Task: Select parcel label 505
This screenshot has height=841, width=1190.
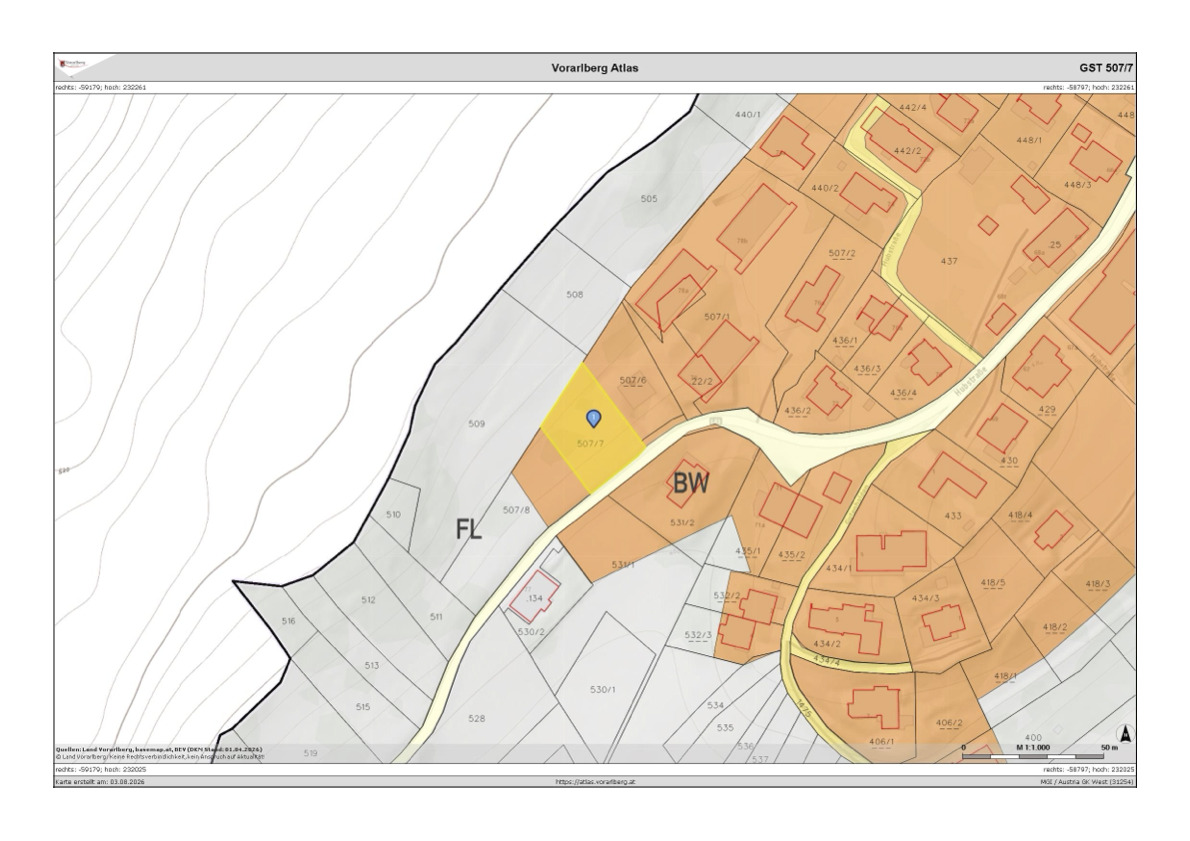Action: [649, 199]
